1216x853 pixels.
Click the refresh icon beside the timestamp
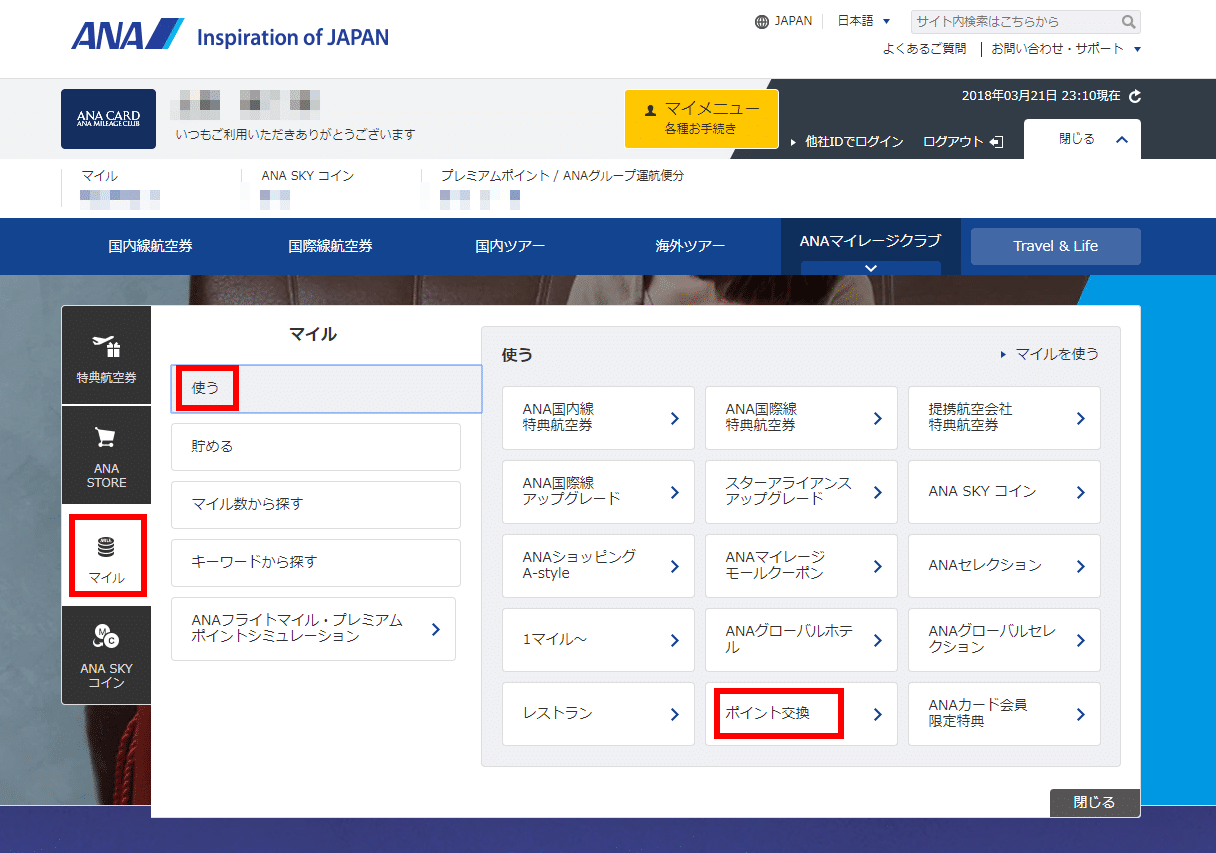[x=1134, y=96]
